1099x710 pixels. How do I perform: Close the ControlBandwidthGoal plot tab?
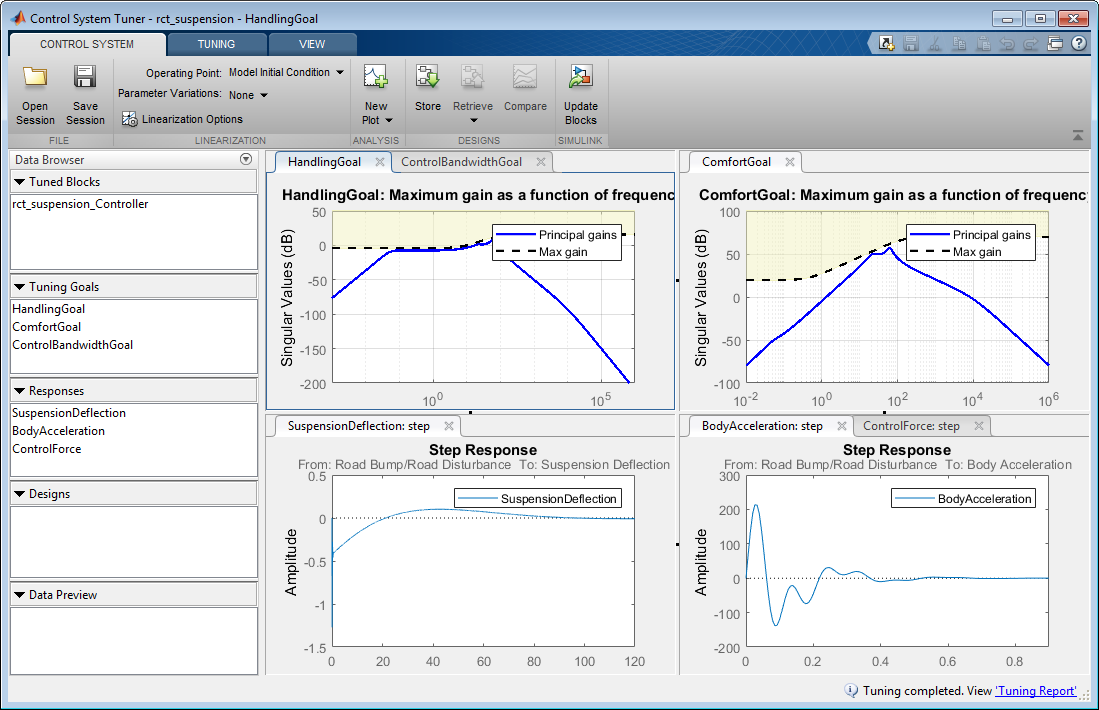(540, 162)
